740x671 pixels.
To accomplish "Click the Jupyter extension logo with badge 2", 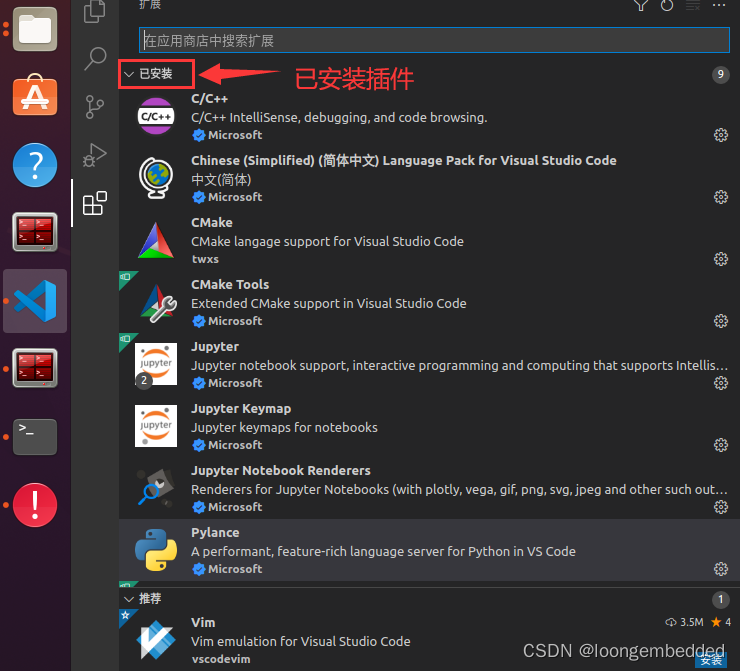I will pos(156,365).
